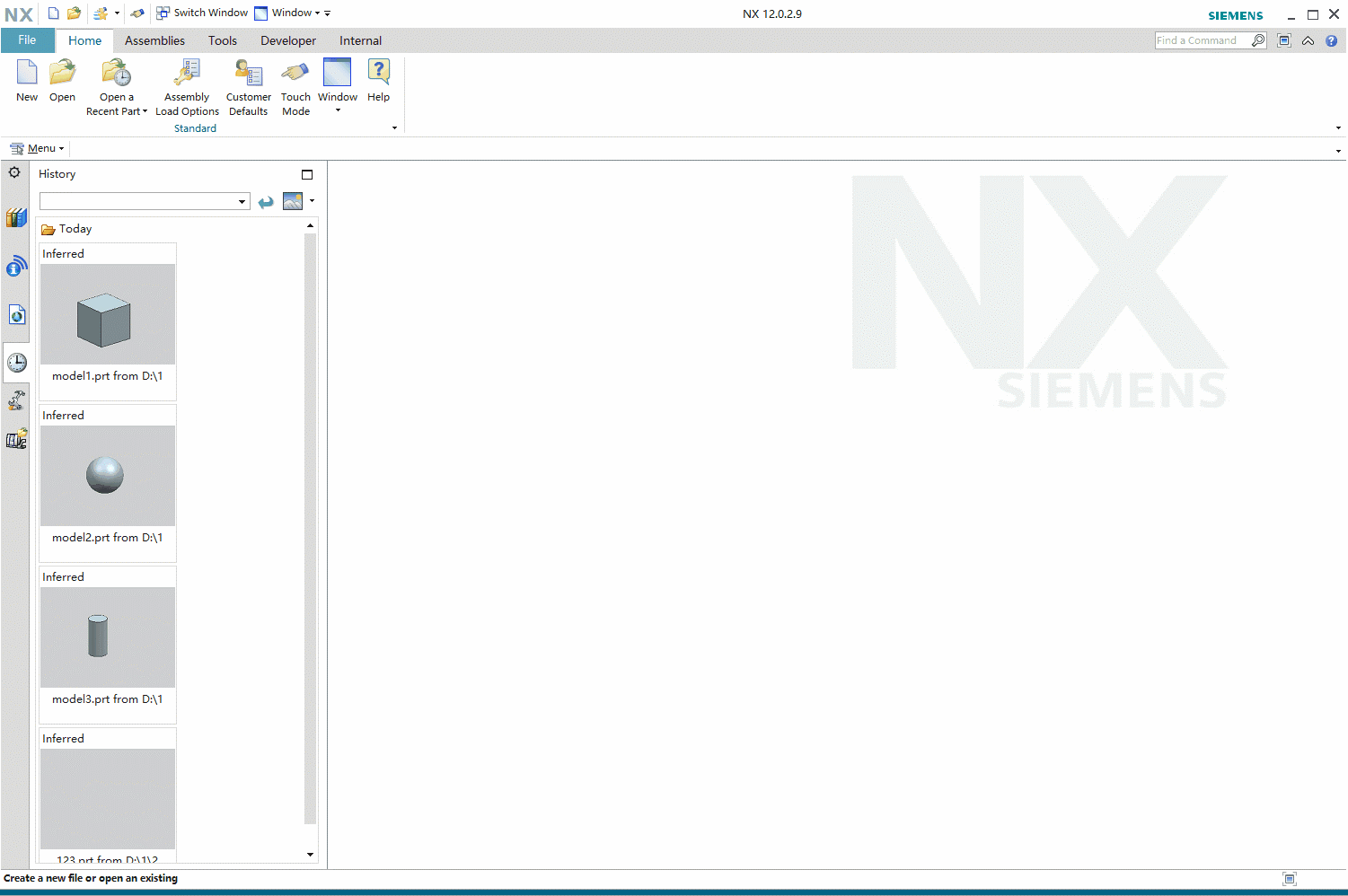The image size is (1348, 896).
Task: Open the Assembly Load Options tool
Action: (x=187, y=87)
